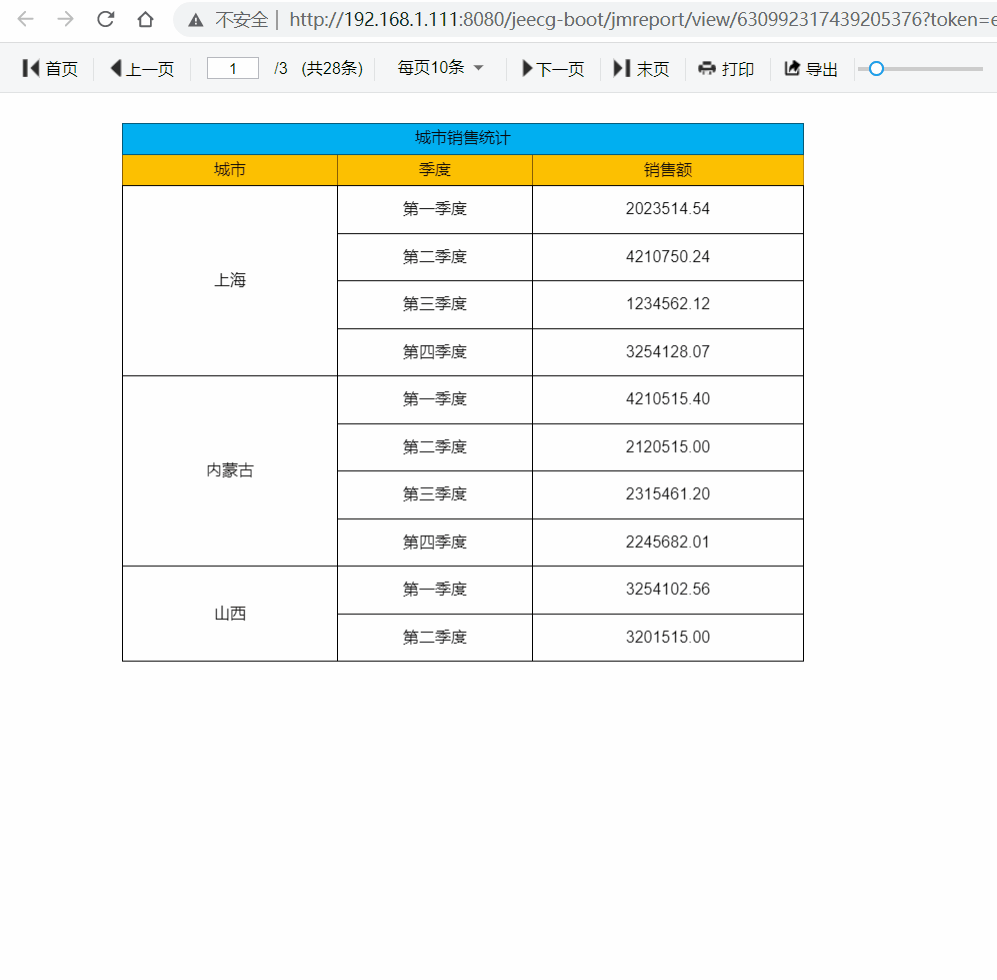997x980 pixels.
Task: Select the 销售额 column header
Action: 668,170
